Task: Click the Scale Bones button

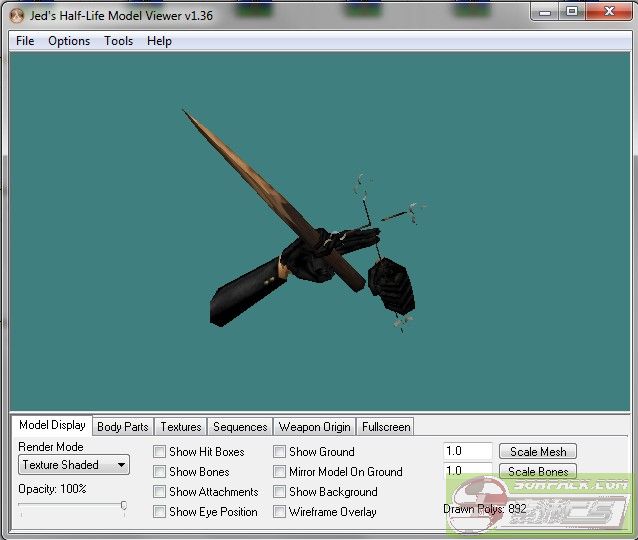Action: point(538,471)
